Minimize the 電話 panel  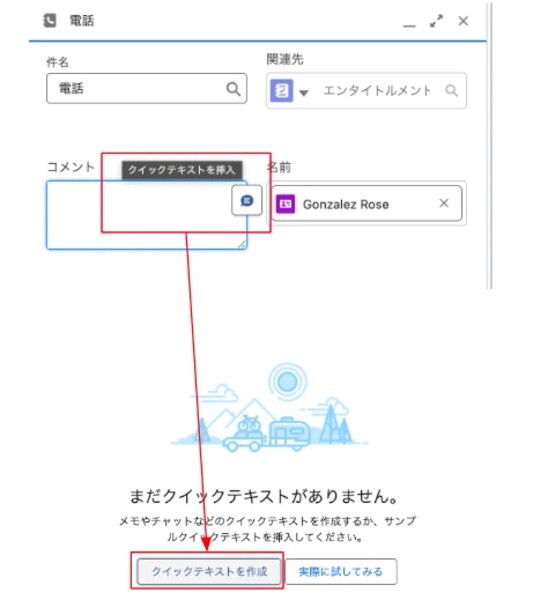(x=409, y=25)
